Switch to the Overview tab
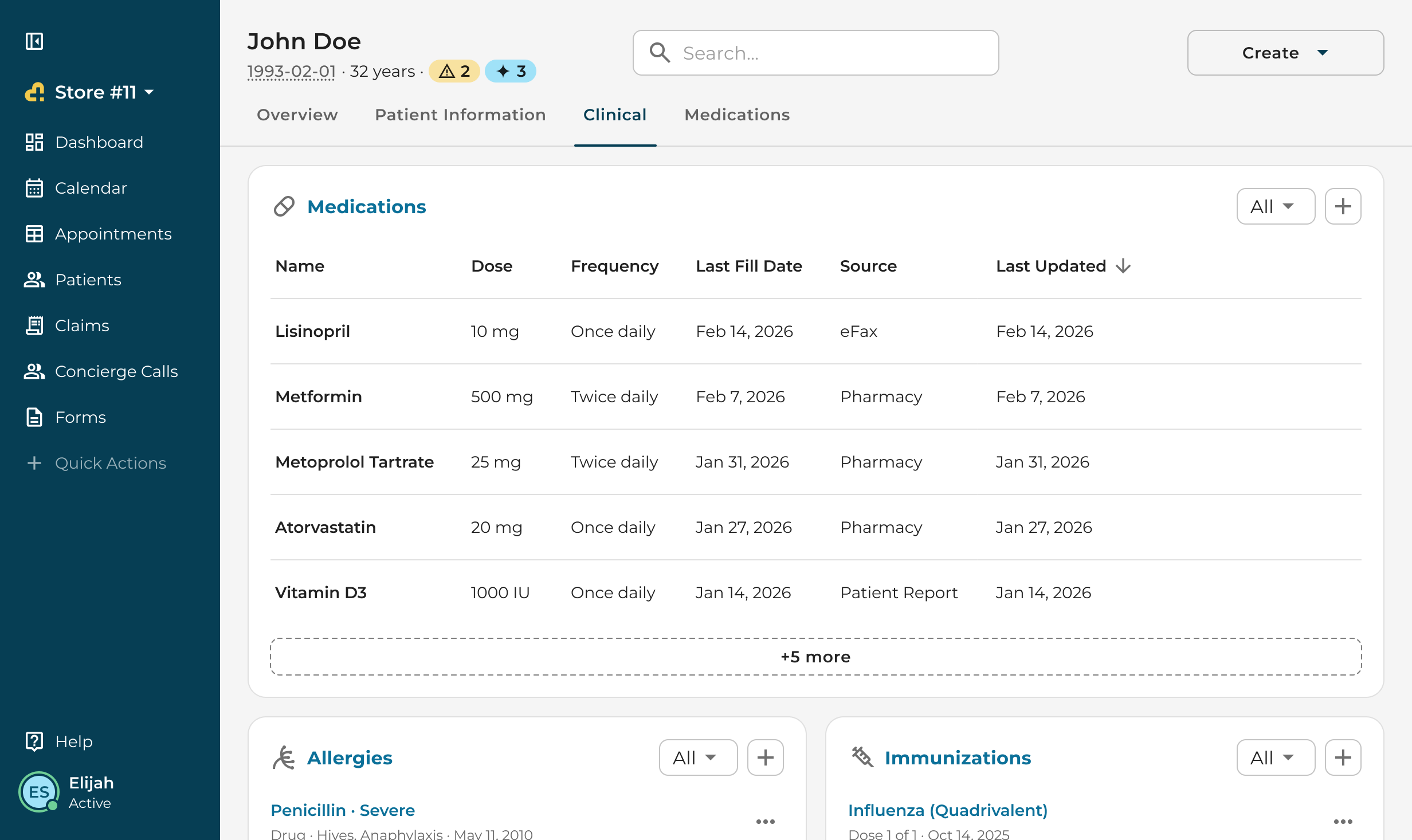The image size is (1412, 840). pos(297,115)
